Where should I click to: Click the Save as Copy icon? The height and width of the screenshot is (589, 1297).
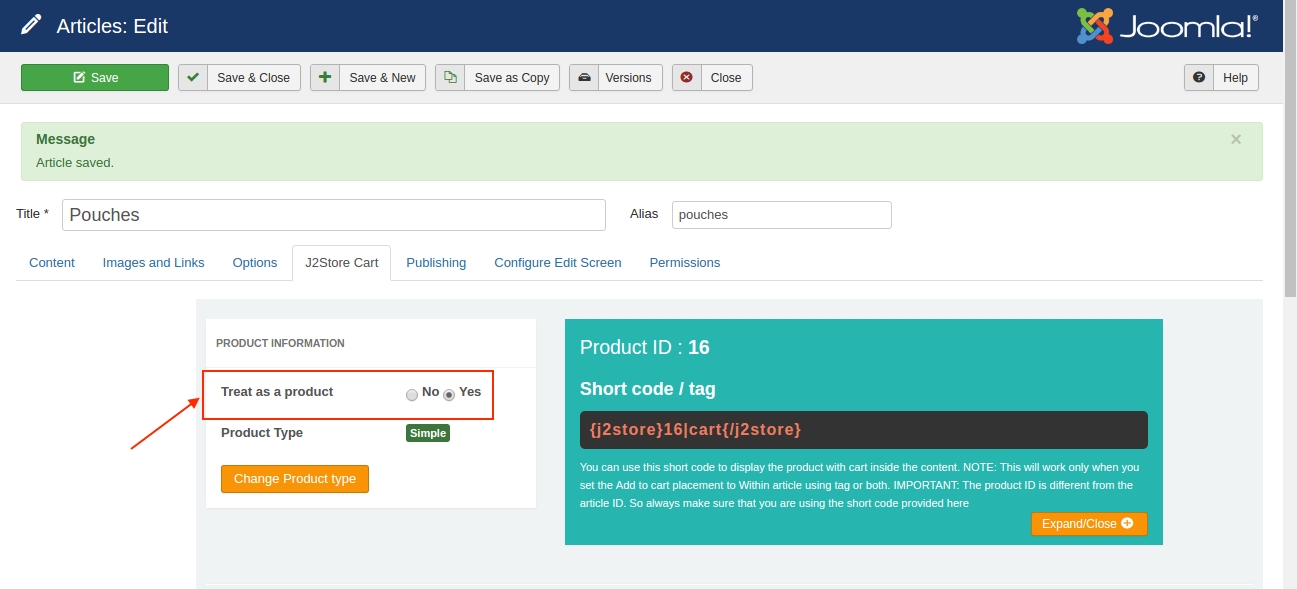point(450,78)
